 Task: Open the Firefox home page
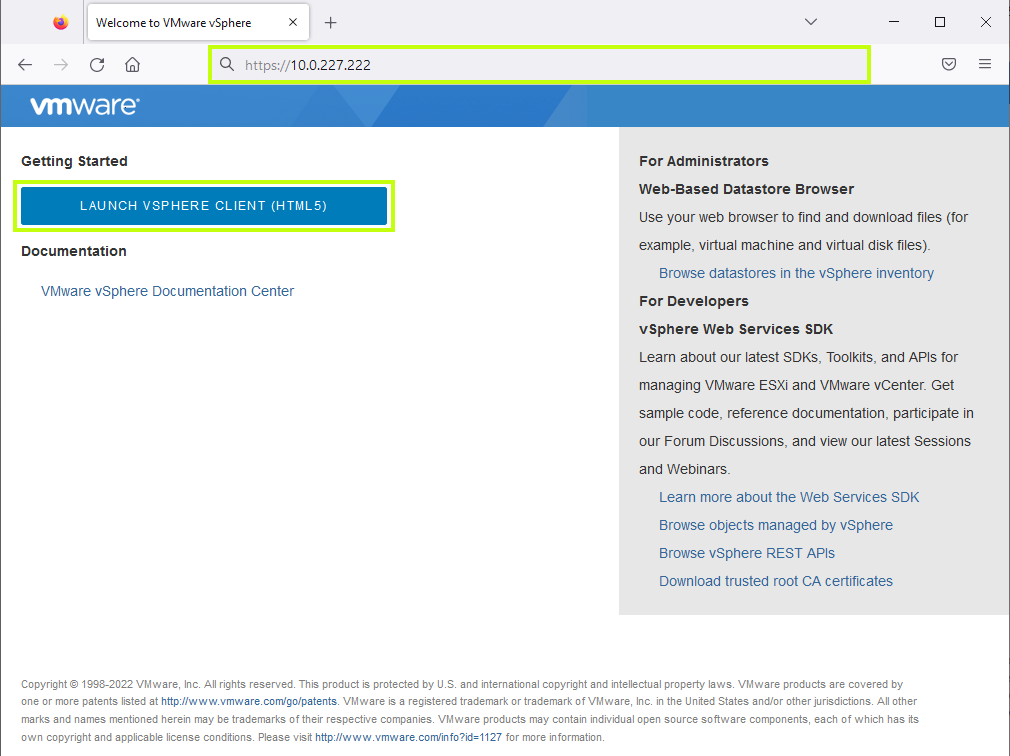tap(133, 64)
